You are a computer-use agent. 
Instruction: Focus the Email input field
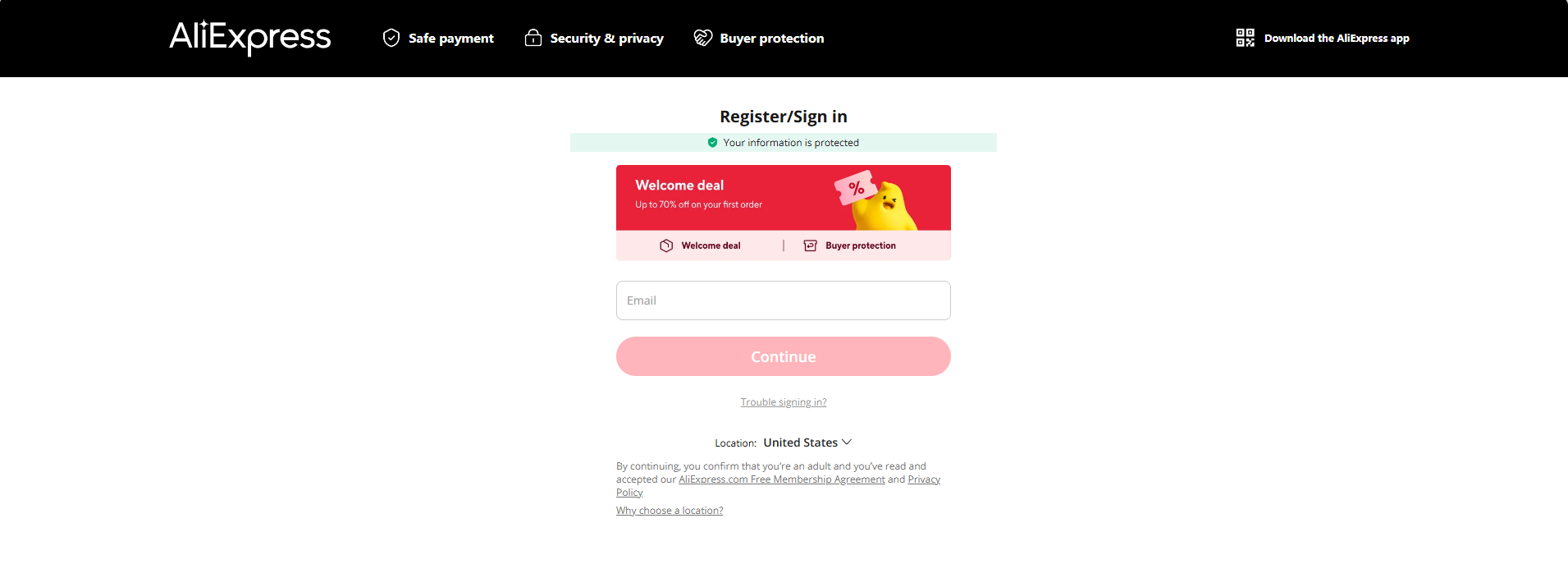[784, 300]
